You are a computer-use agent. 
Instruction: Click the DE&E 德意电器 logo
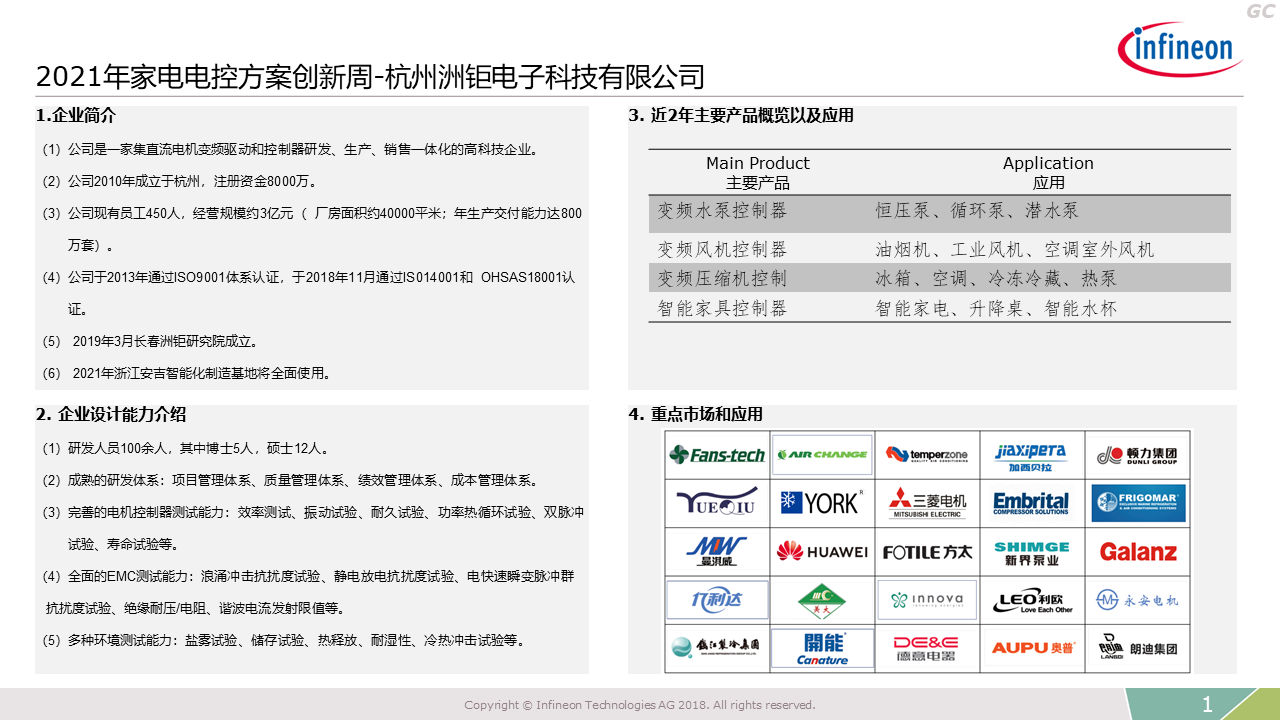pos(927,648)
